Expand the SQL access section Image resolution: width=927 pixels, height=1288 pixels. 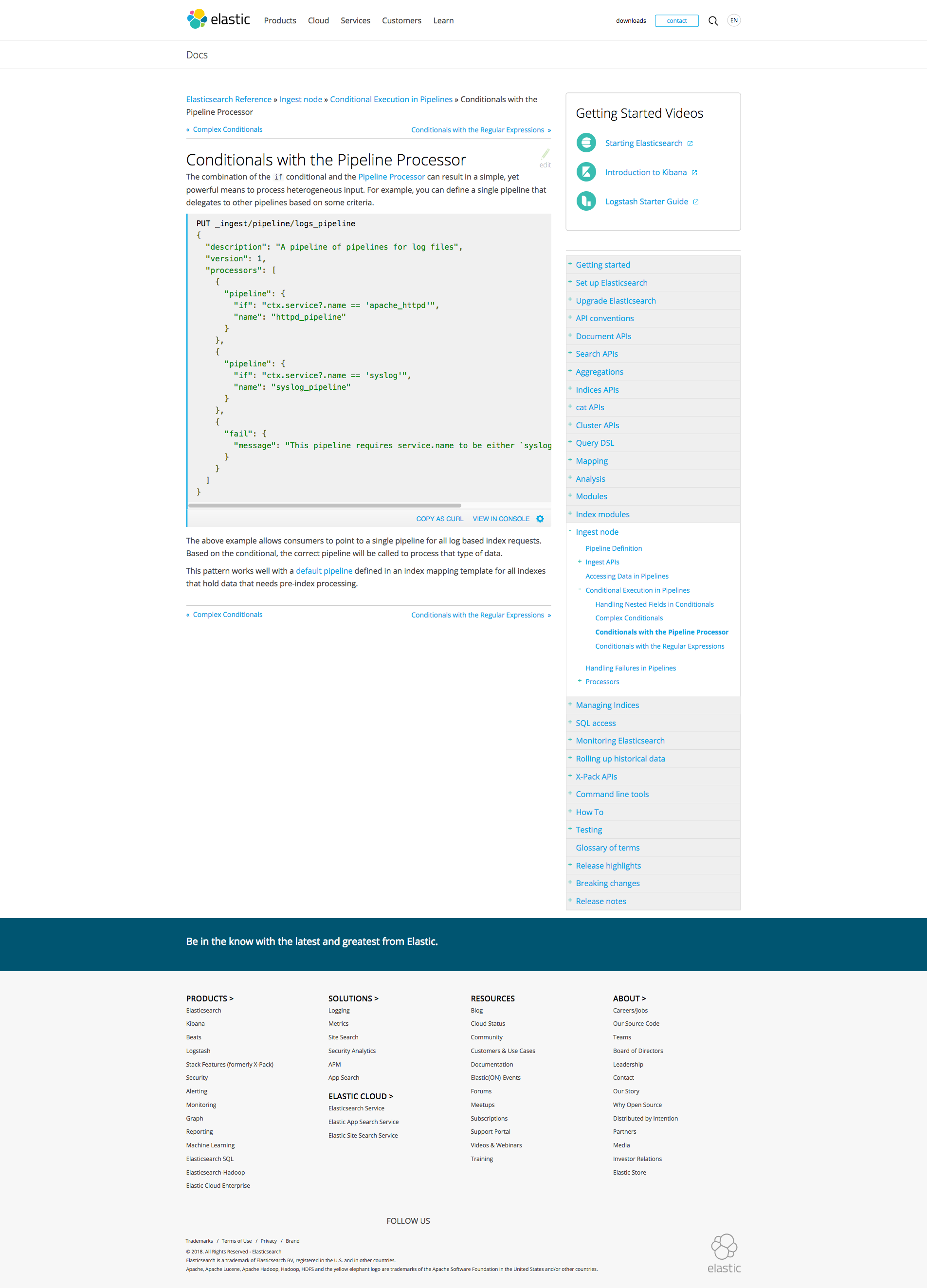tap(570, 722)
